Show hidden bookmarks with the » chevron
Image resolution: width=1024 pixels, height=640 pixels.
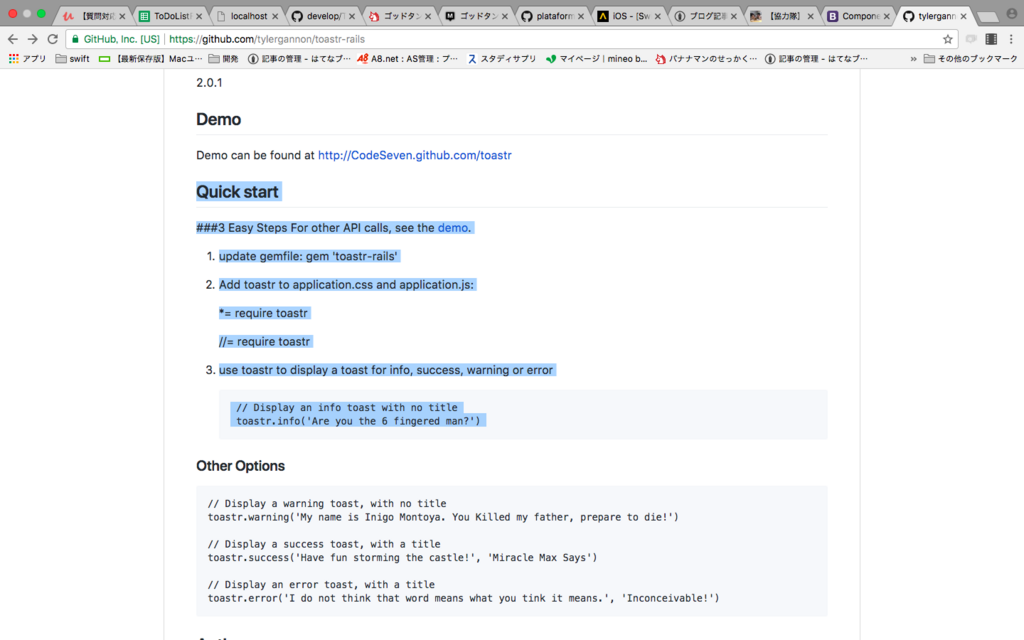click(x=913, y=59)
